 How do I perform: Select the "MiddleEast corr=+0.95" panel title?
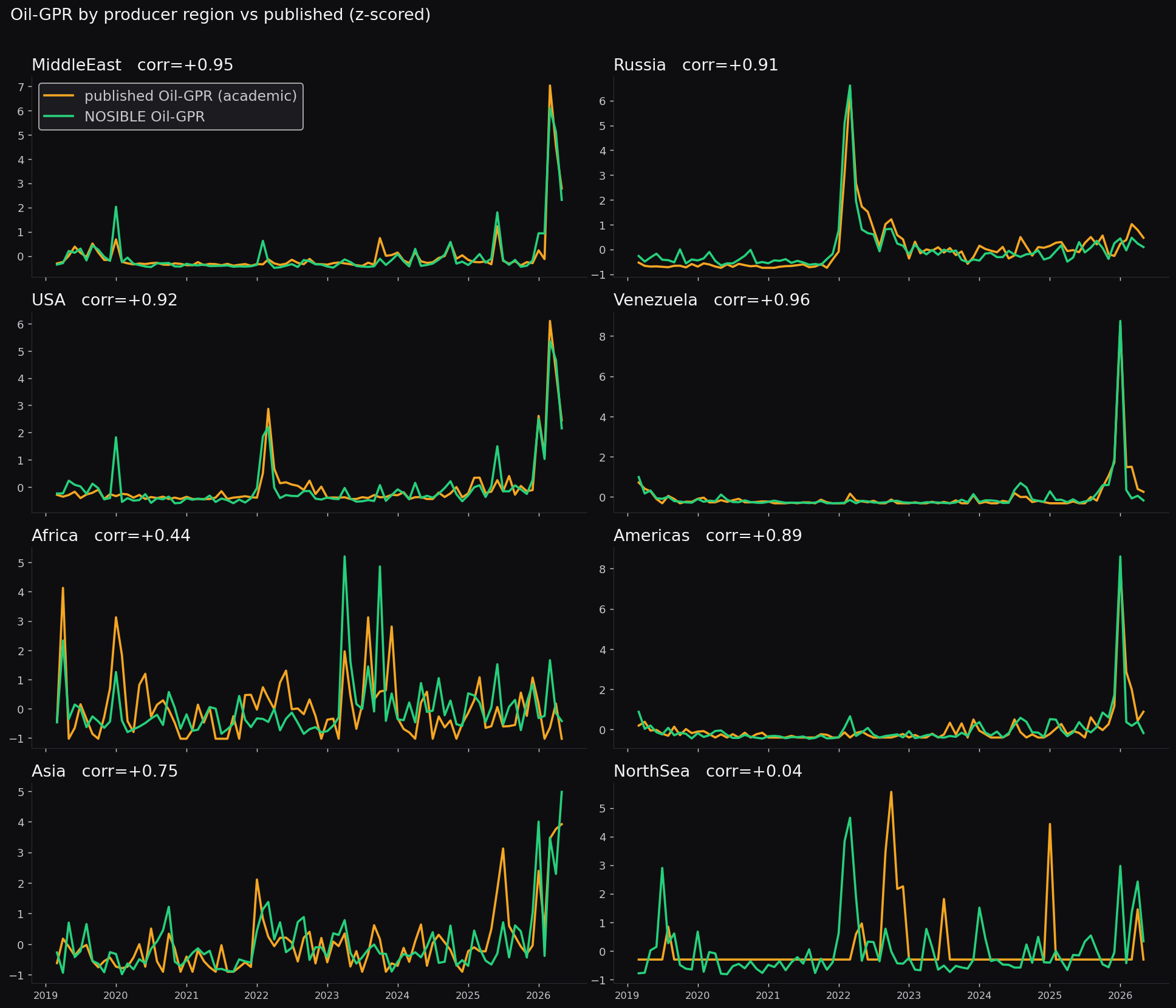click(132, 65)
